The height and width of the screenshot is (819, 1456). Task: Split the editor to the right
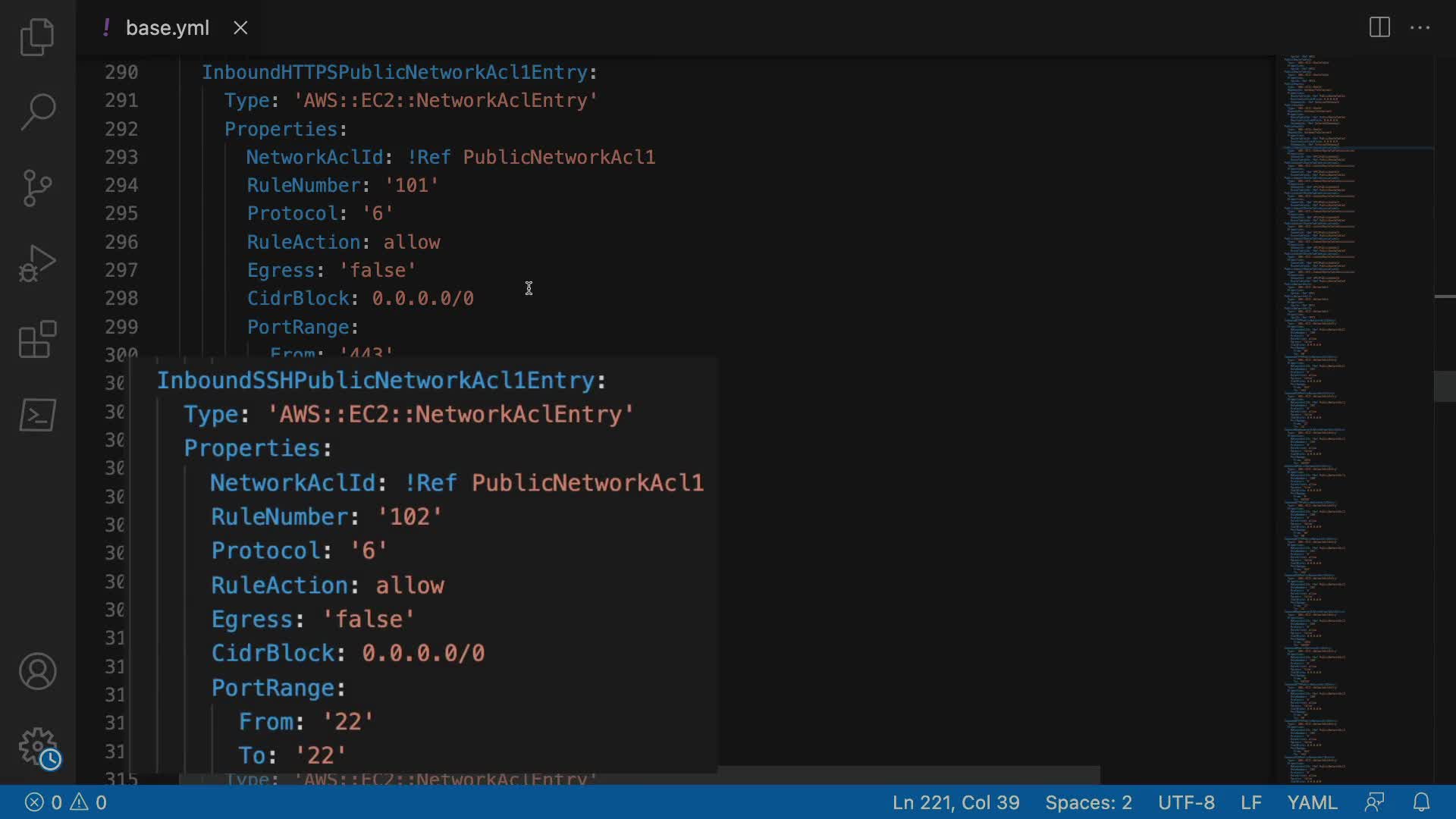pyautogui.click(x=1379, y=28)
